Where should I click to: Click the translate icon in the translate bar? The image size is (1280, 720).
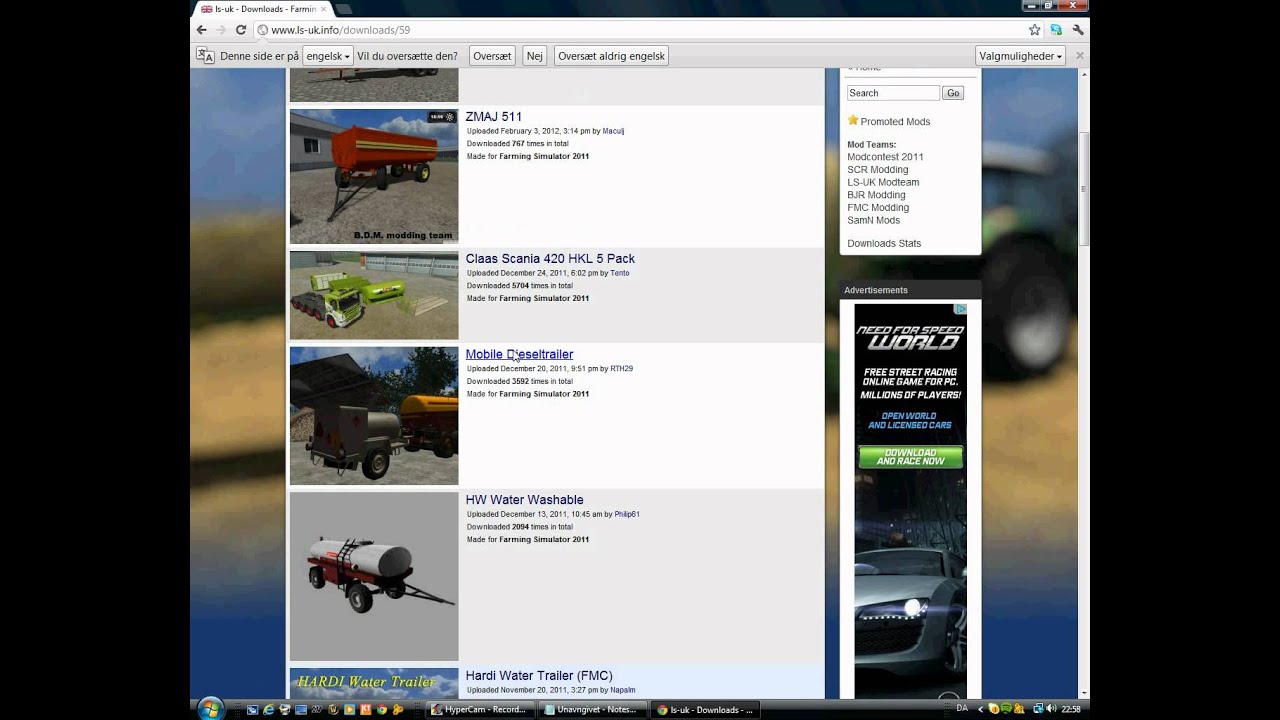205,56
